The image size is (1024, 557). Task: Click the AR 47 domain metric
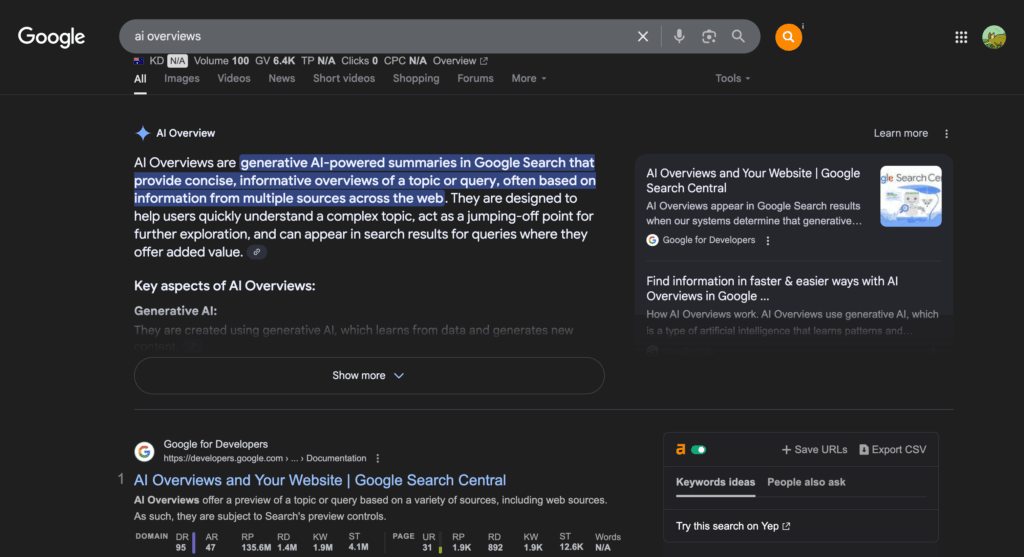(211, 542)
